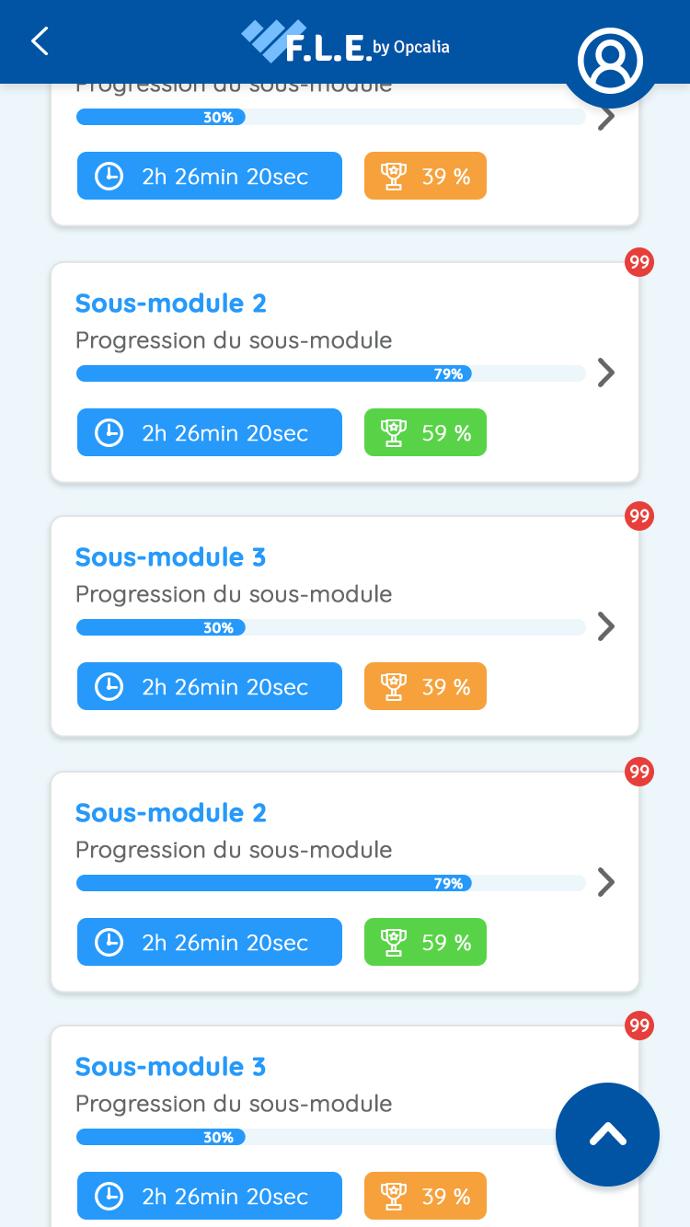Tap the trophy icon in the first Sous-module 3 orange badge
Screen dimensions: 690x1227
pos(394,686)
